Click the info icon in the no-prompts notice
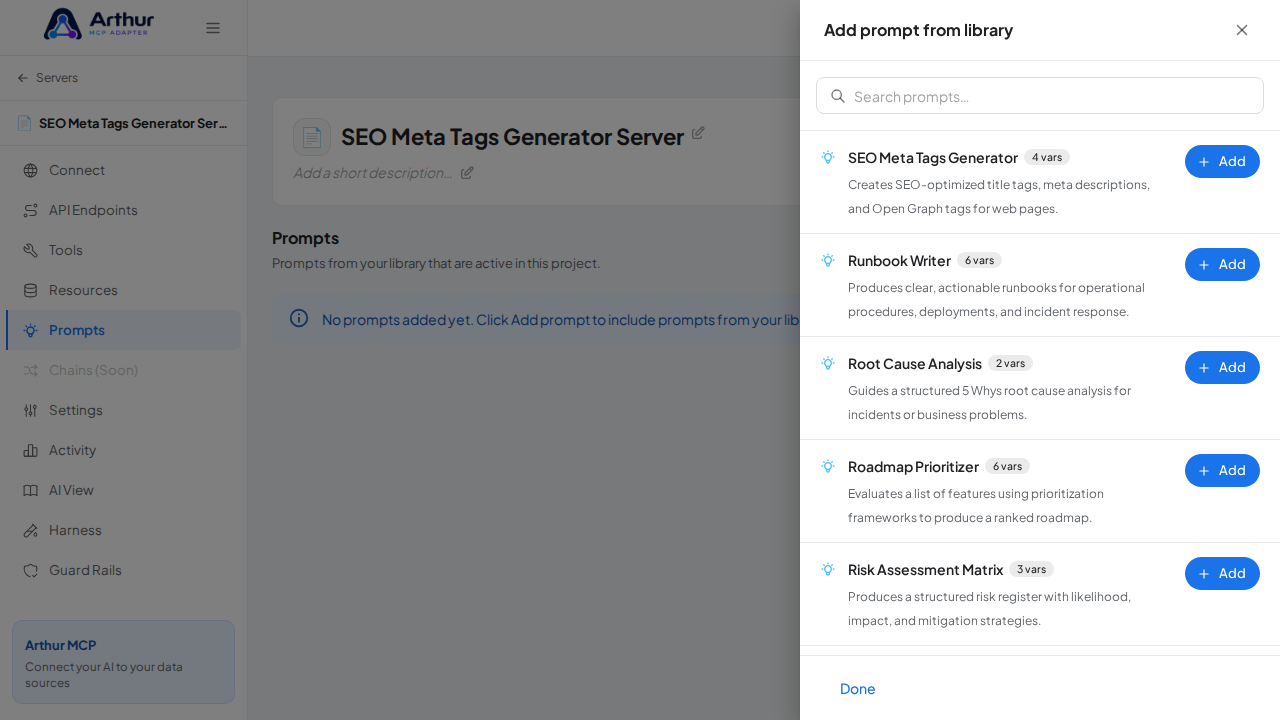Viewport: 1280px width, 720px height. tap(299, 318)
